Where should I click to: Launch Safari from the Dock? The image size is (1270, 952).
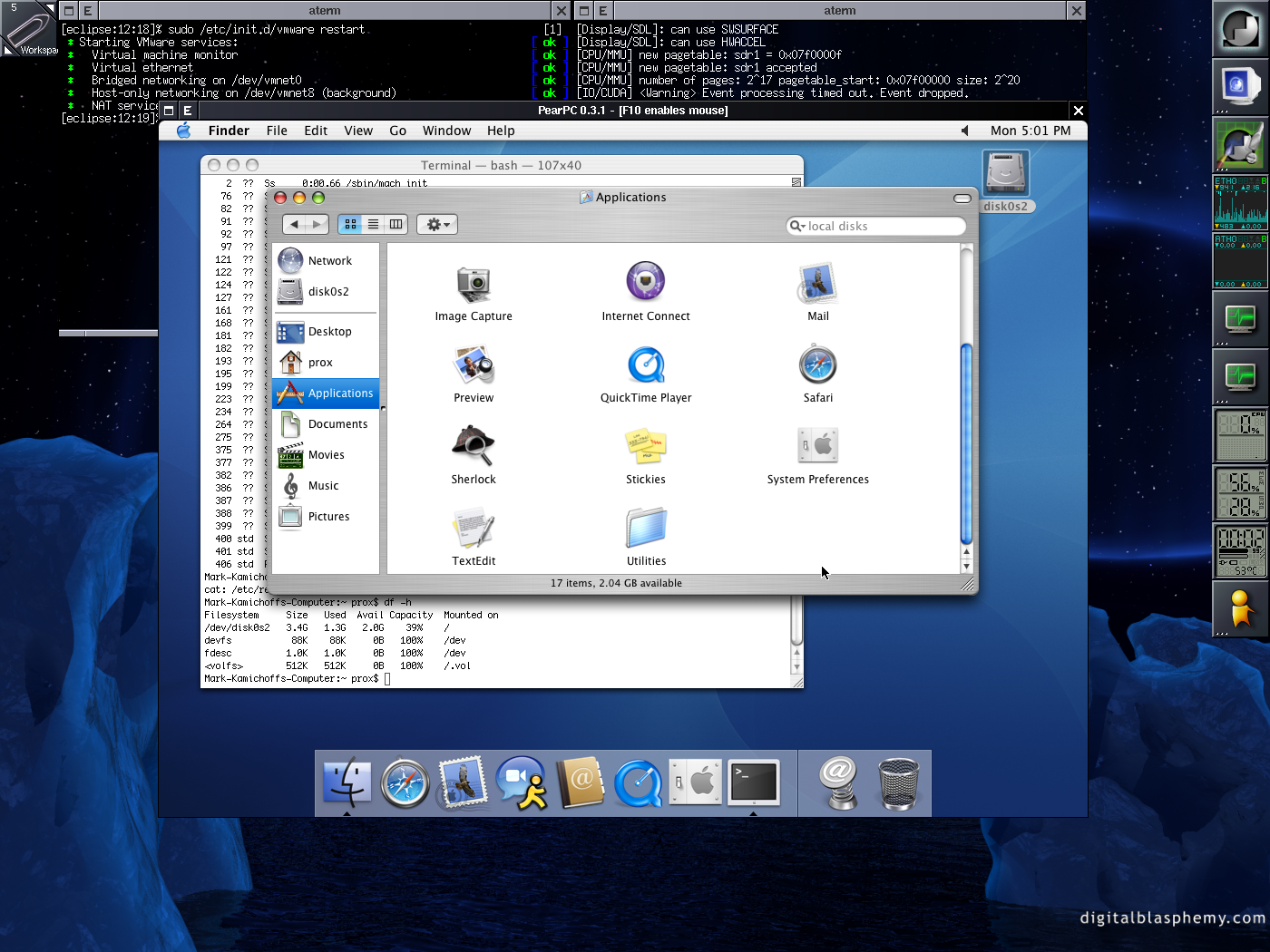(x=405, y=782)
